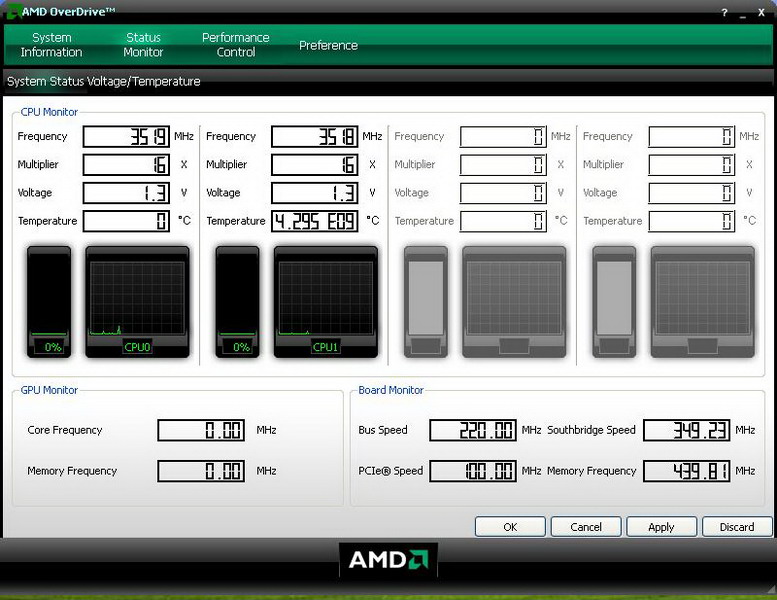
Task: Click the Southbridge Speed label
Action: point(591,430)
